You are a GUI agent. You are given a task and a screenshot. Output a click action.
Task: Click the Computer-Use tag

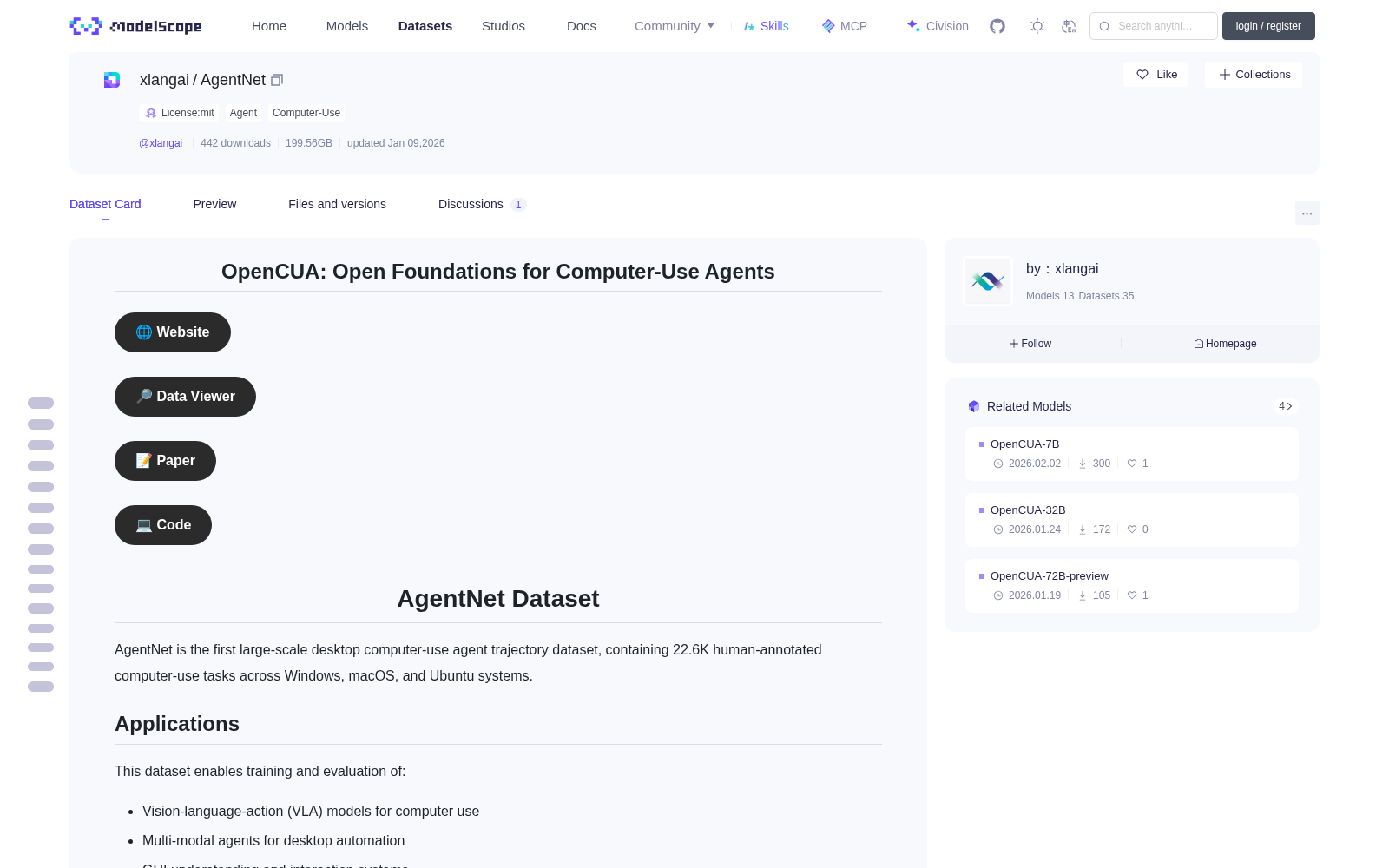pyautogui.click(x=306, y=113)
